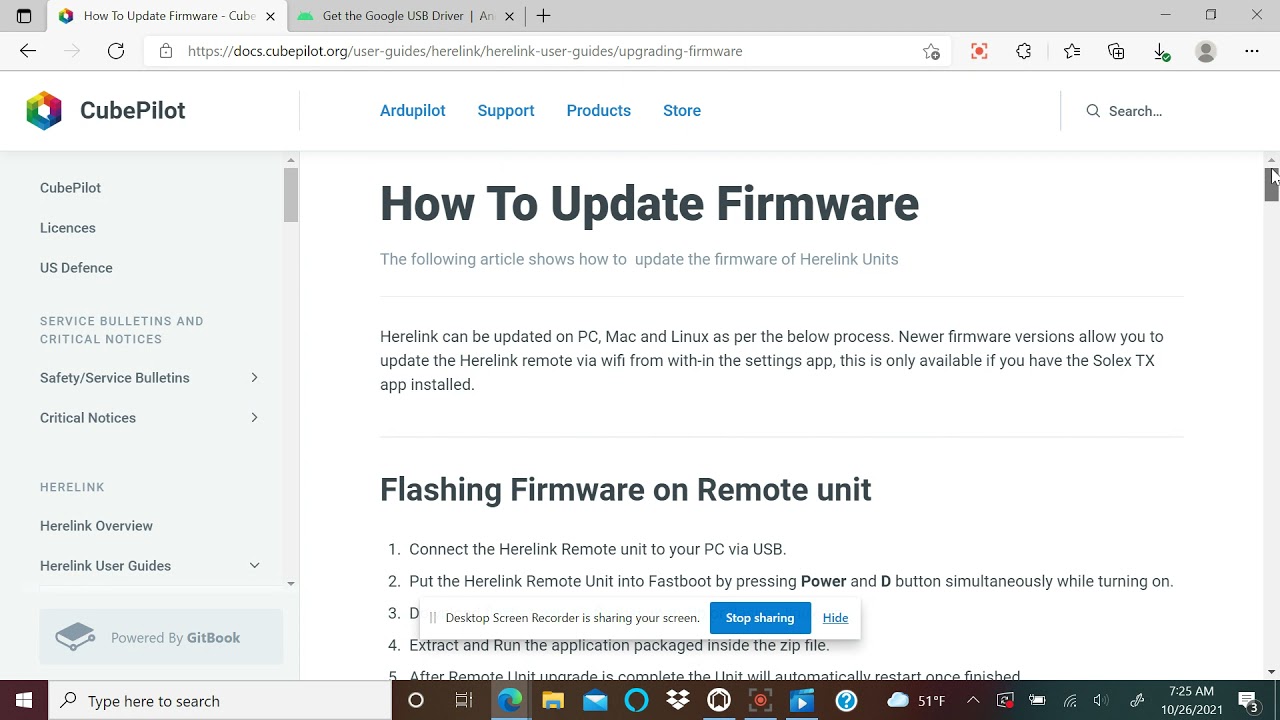Go back to the previous page
The image size is (1280, 720).
pyautogui.click(x=28, y=51)
